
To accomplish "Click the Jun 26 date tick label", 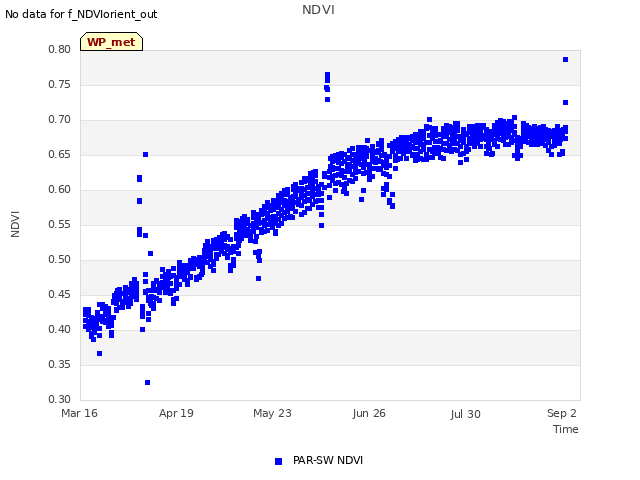I will click(369, 413).
